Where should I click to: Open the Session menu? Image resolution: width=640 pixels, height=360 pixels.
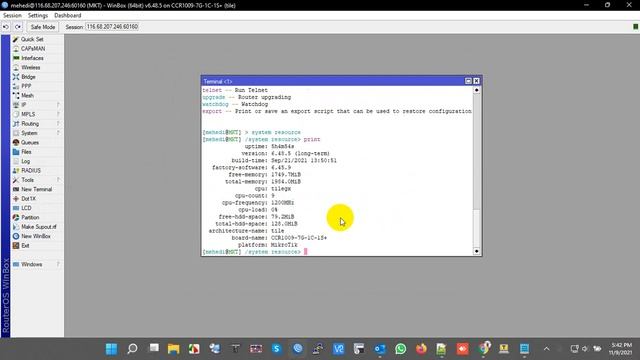12,16
